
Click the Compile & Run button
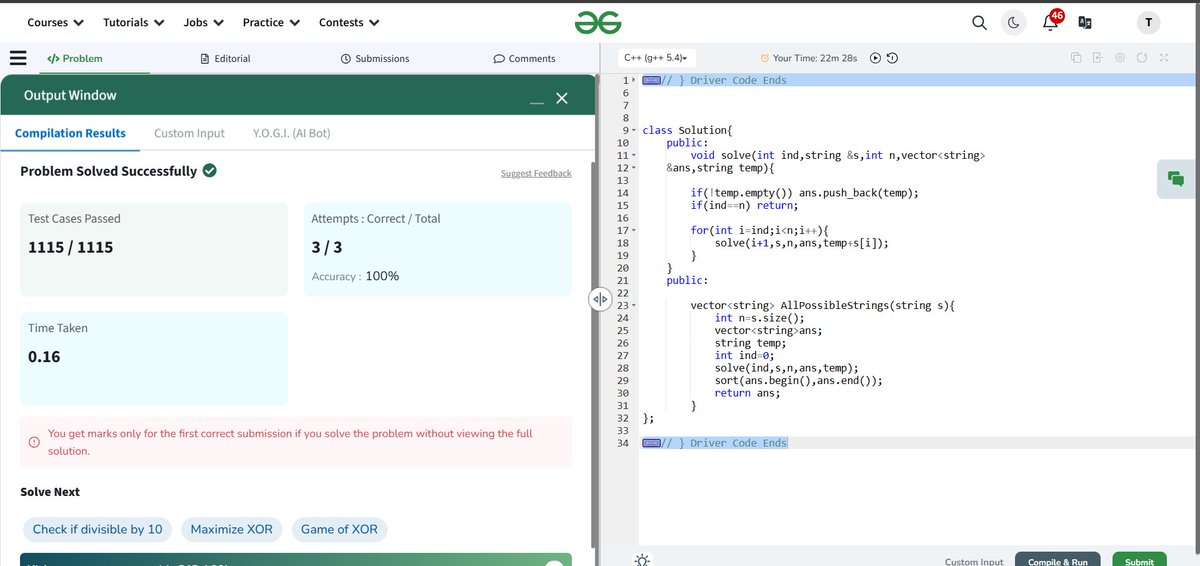pos(1057,561)
